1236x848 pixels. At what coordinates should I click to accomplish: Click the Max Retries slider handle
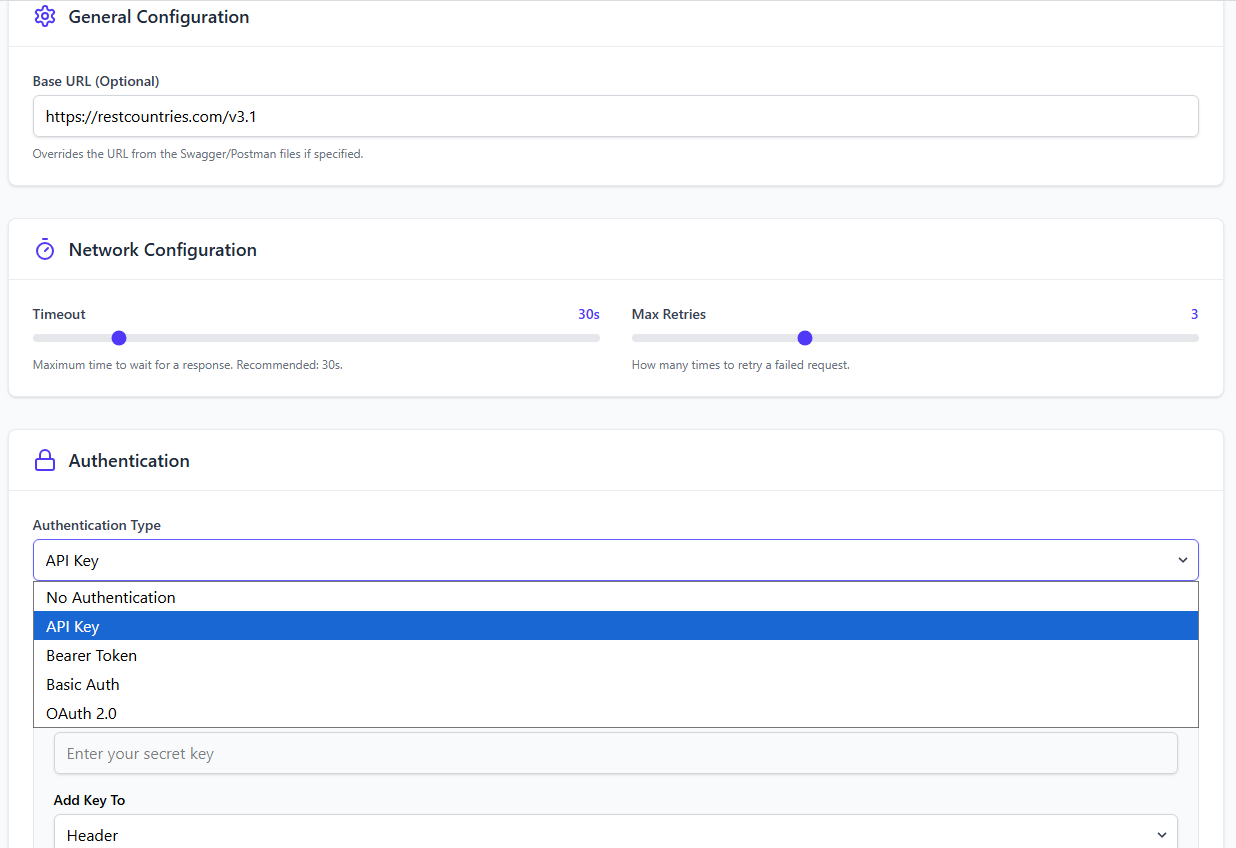pos(805,338)
